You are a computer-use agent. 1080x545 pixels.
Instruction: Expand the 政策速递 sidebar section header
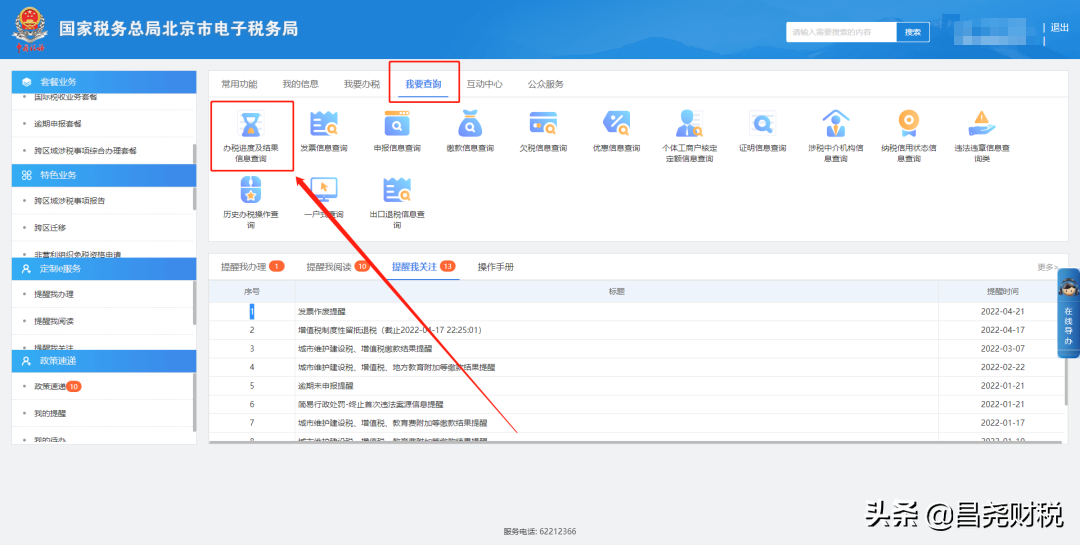(x=102, y=360)
